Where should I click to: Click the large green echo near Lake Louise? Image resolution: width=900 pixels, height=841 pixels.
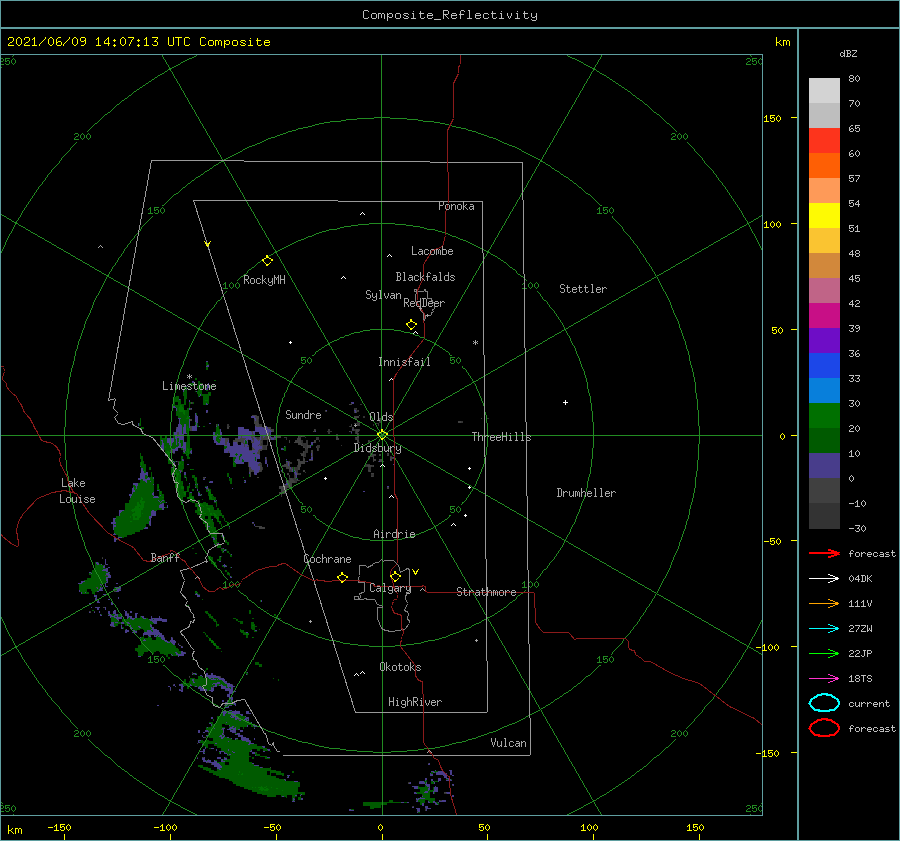tap(137, 507)
